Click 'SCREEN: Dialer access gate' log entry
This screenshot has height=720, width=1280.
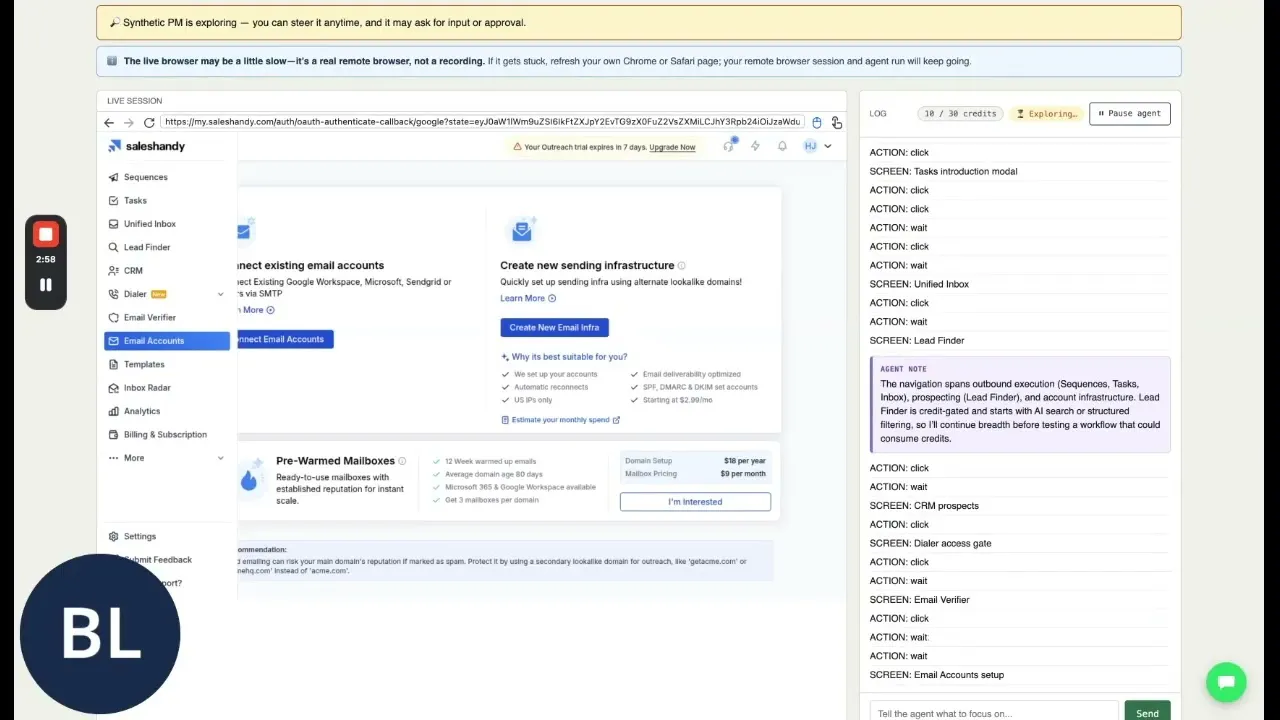(x=930, y=543)
